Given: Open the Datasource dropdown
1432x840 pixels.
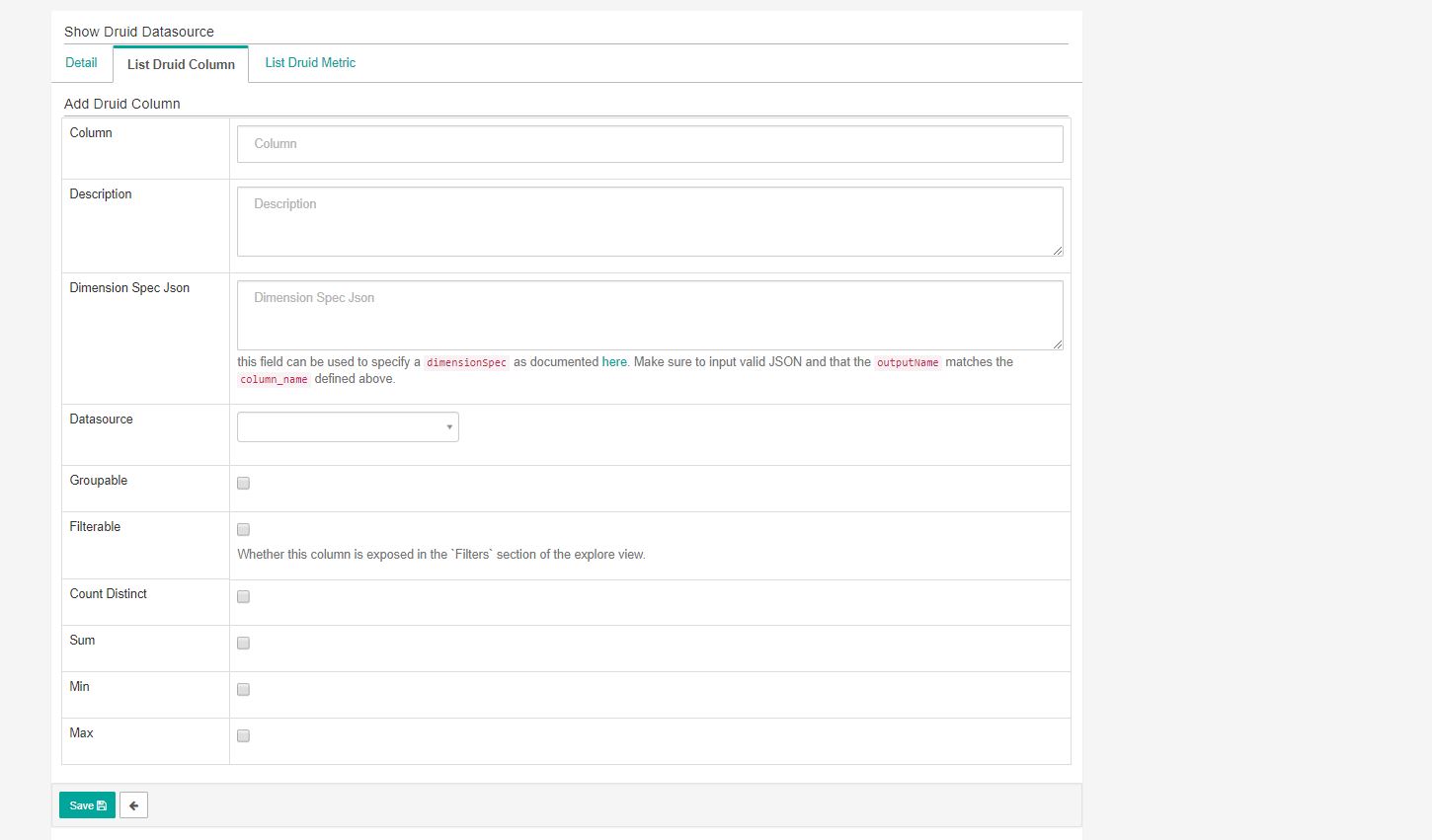Looking at the screenshot, I should coord(348,427).
